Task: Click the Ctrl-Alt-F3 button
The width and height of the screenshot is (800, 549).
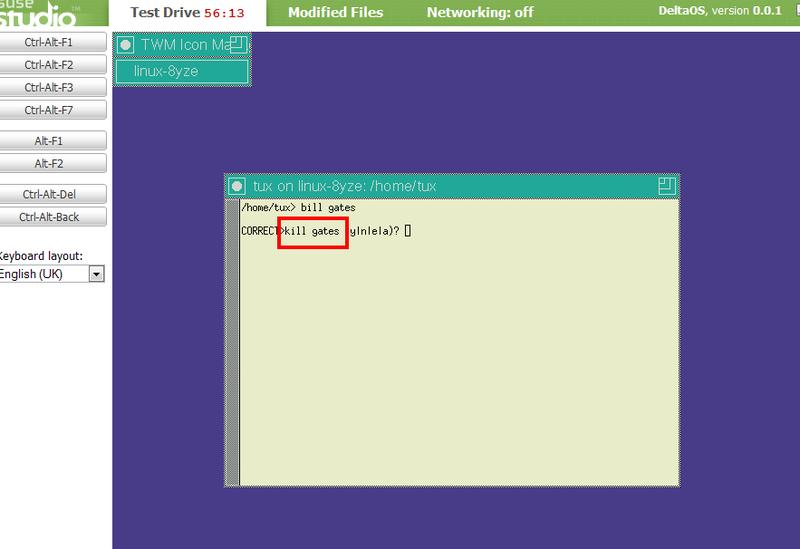Action: 54,87
